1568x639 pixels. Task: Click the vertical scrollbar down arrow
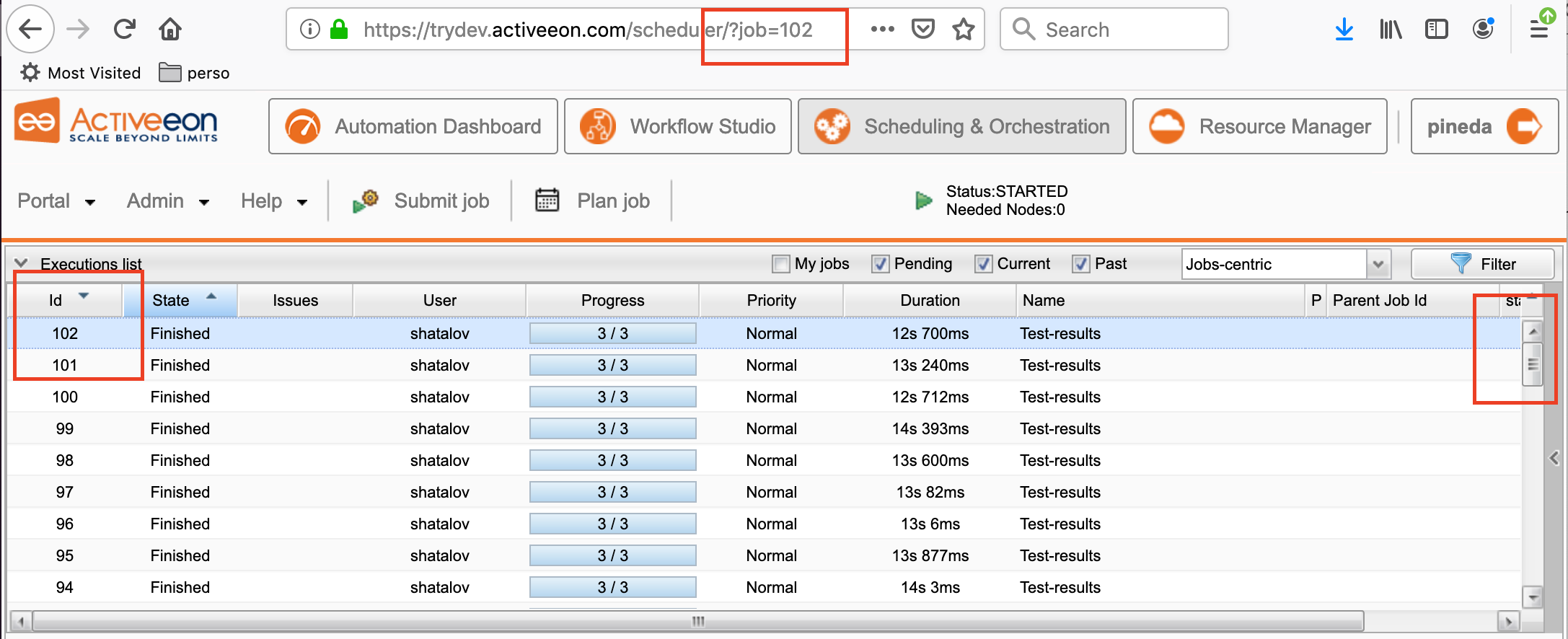coord(1533,597)
